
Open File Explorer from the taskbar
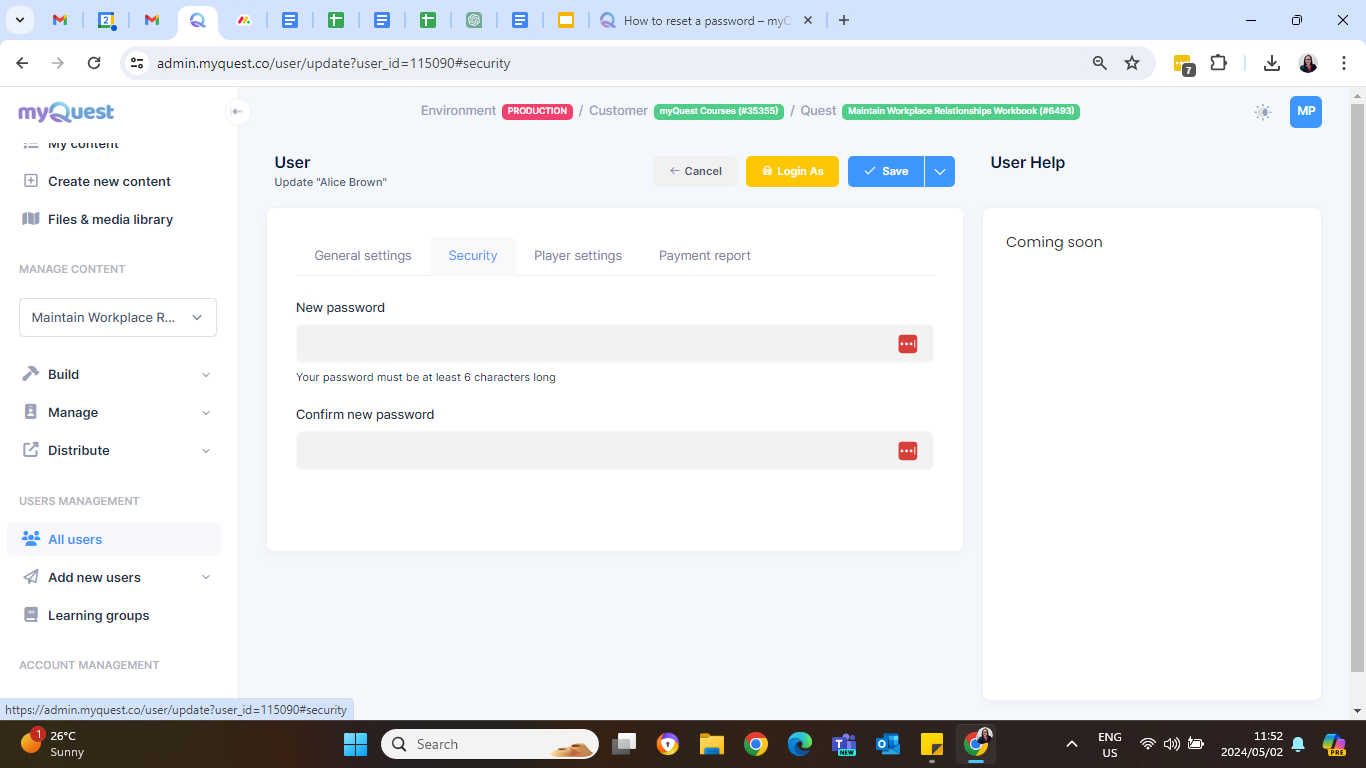coord(711,744)
